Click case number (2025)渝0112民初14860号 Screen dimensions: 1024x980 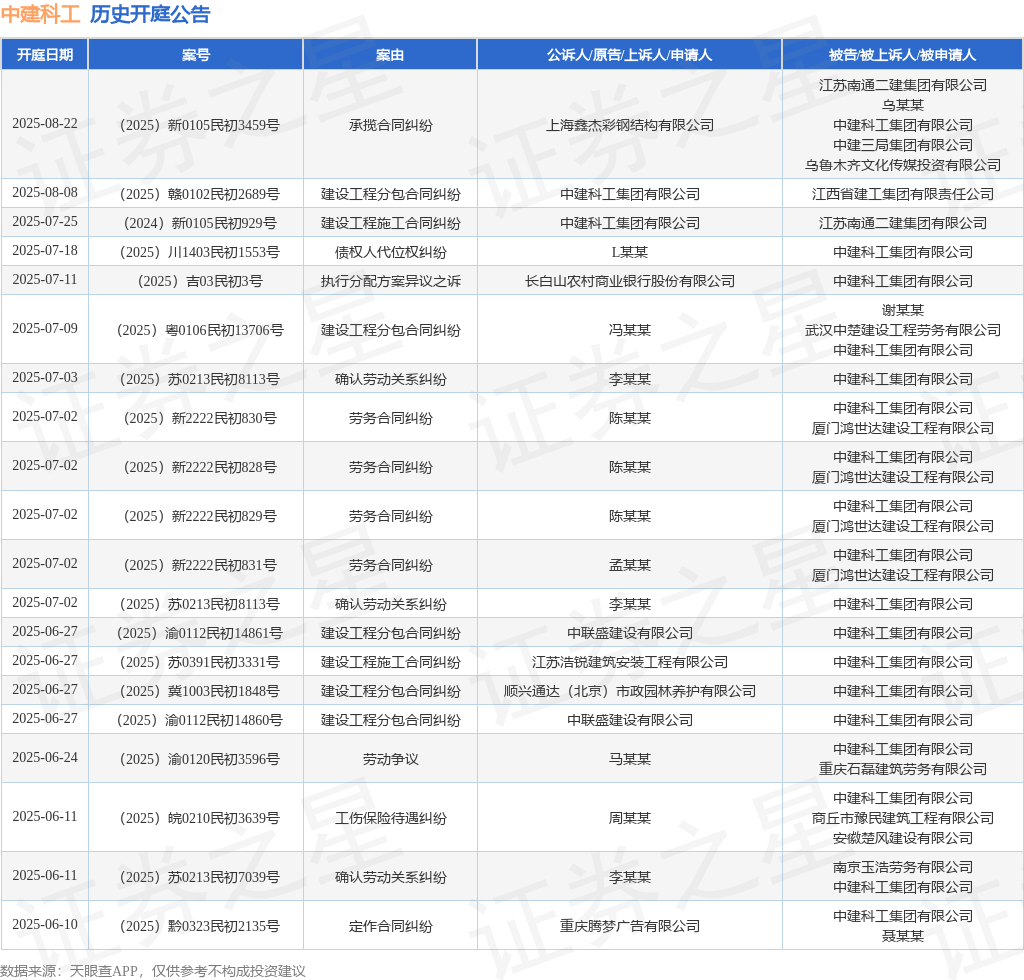pos(196,720)
